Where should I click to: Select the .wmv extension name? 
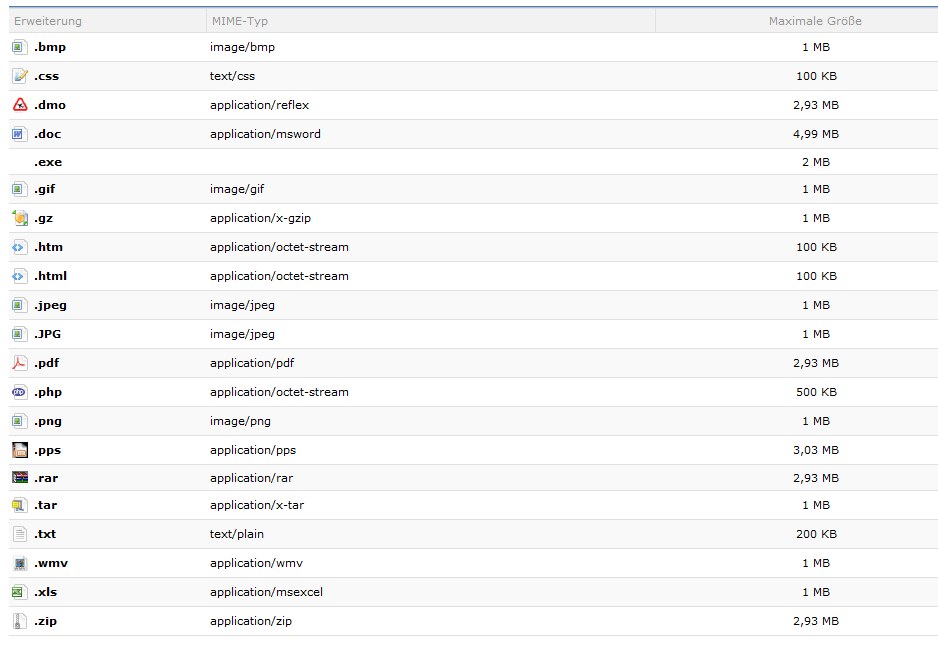click(50, 563)
